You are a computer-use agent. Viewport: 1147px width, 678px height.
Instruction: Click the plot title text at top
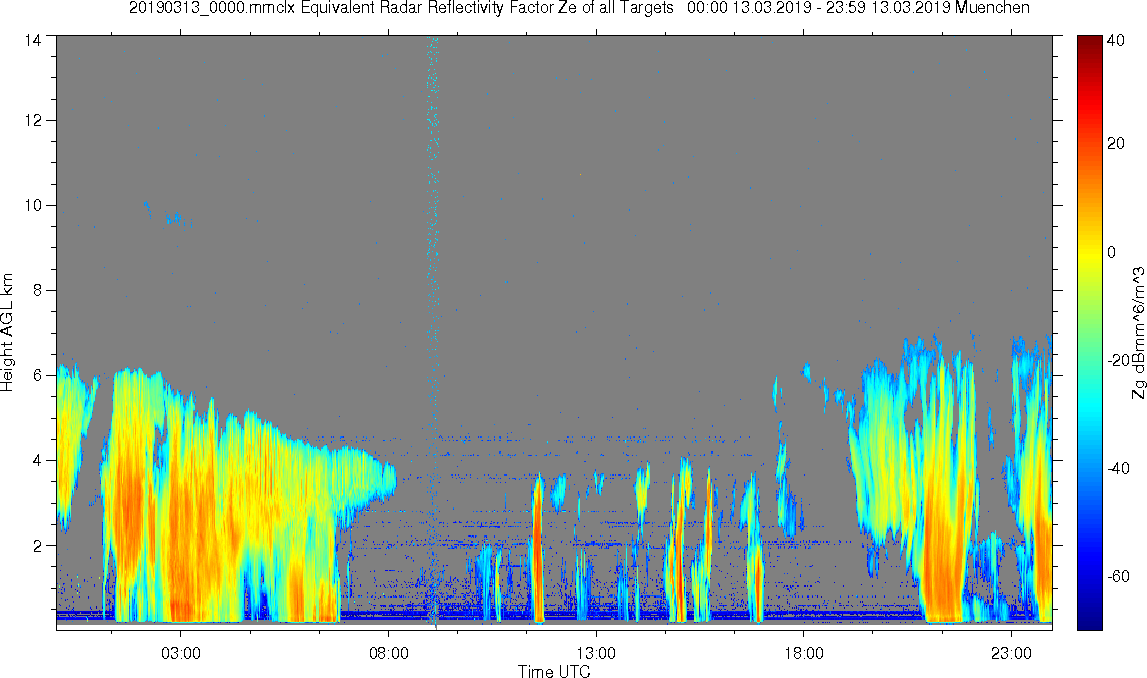point(579,8)
